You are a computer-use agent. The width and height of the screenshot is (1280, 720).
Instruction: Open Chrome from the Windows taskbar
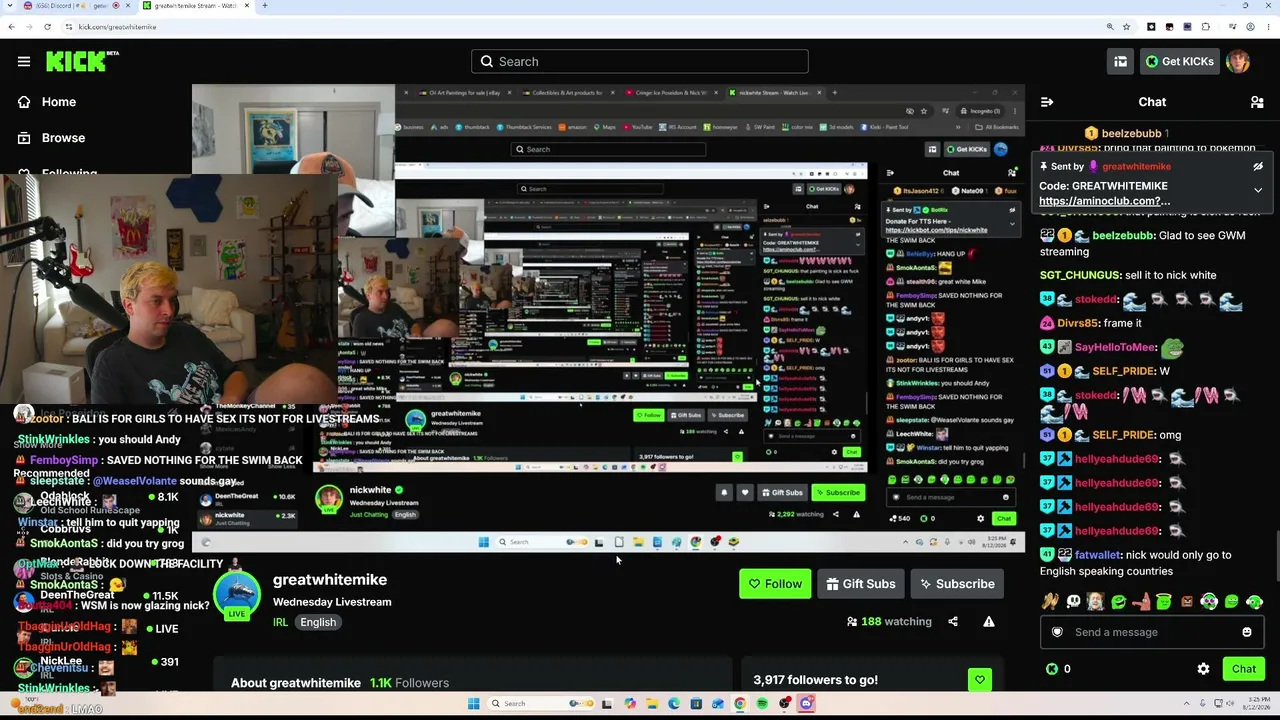tap(740, 704)
